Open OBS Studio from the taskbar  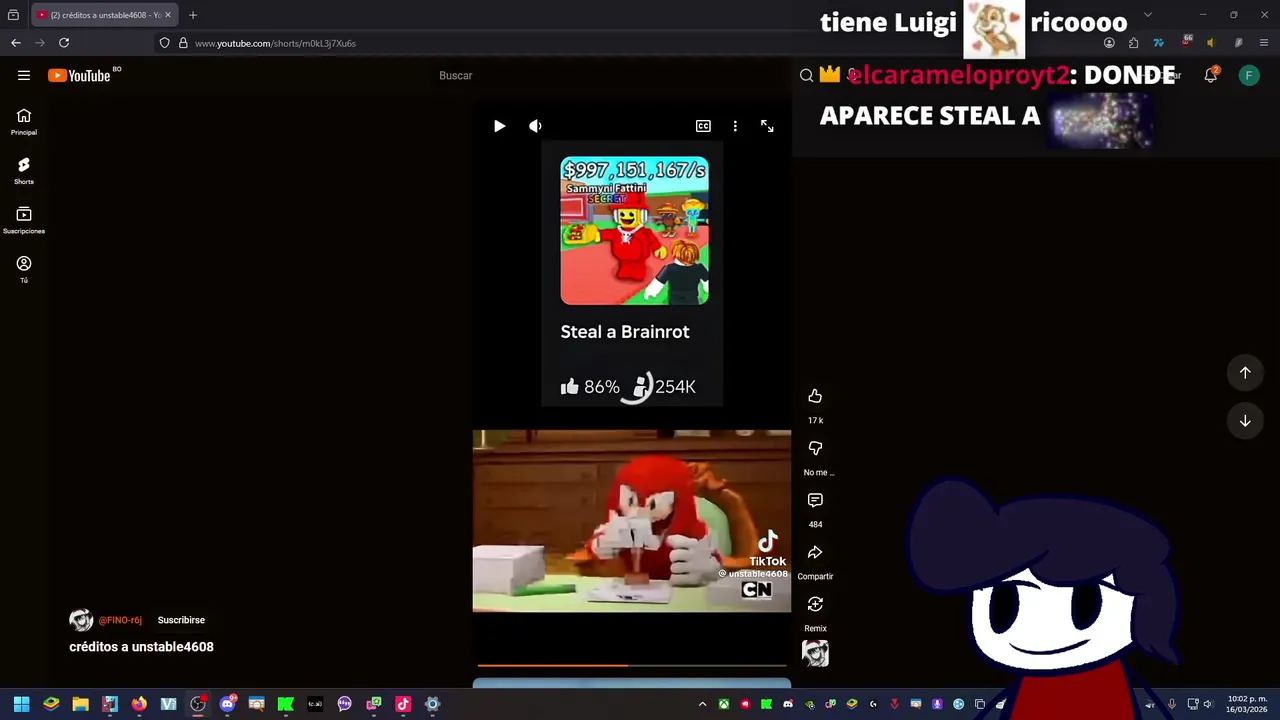(x=198, y=704)
